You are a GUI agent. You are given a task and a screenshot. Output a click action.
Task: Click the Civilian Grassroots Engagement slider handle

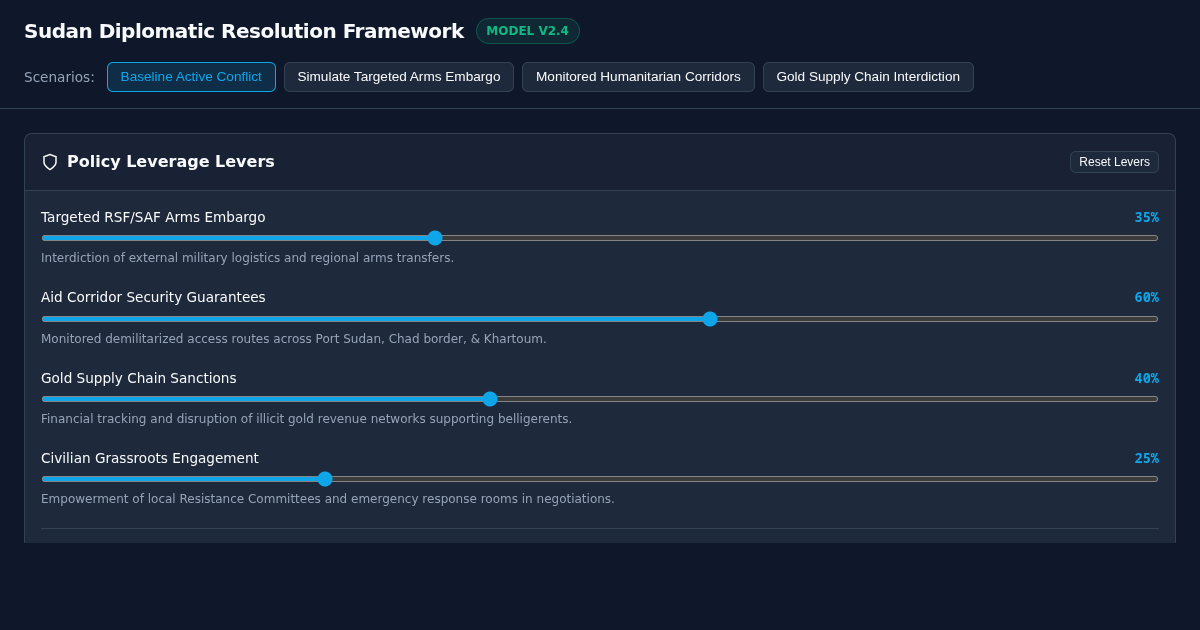tap(325, 479)
